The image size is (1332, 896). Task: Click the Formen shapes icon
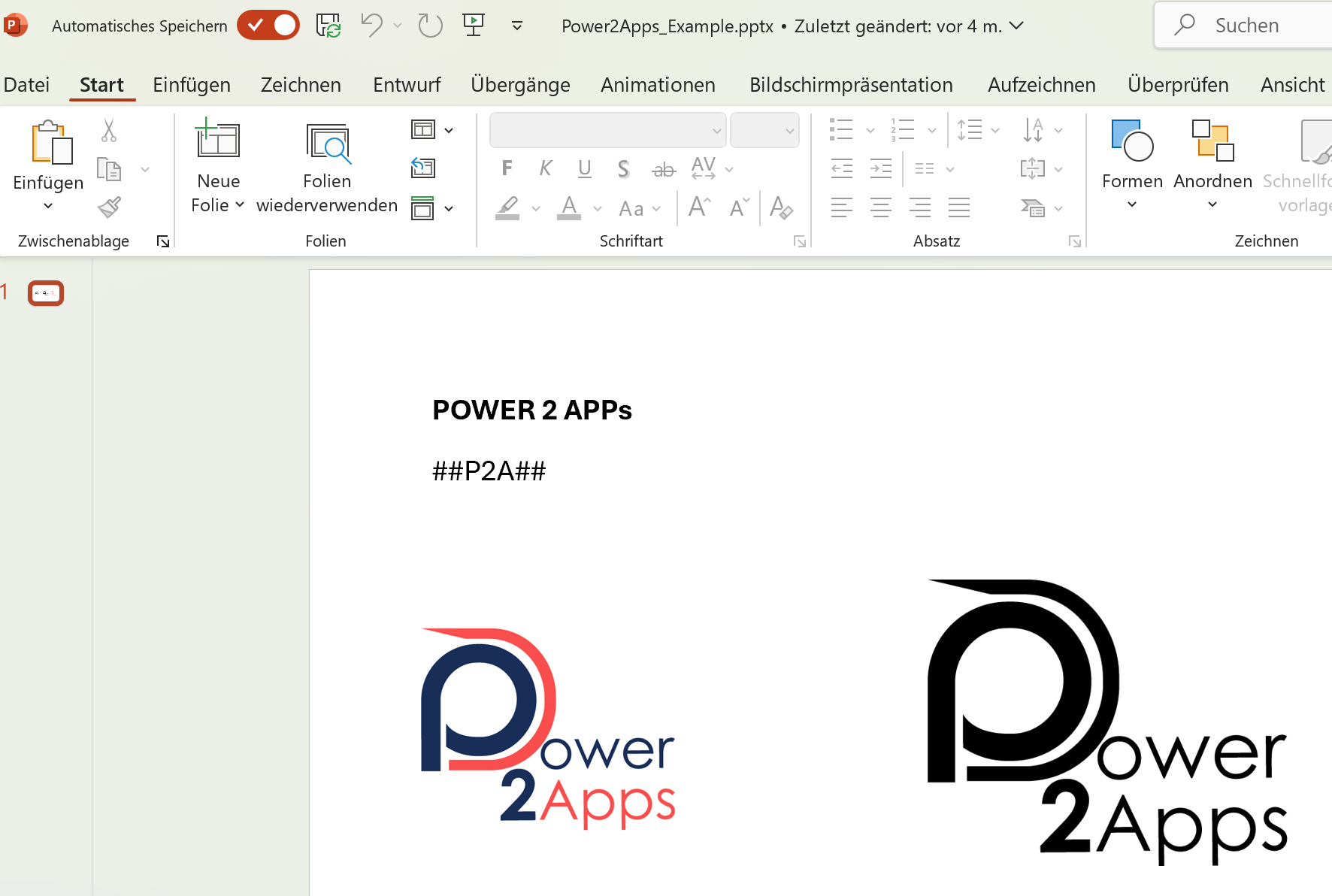1131,141
